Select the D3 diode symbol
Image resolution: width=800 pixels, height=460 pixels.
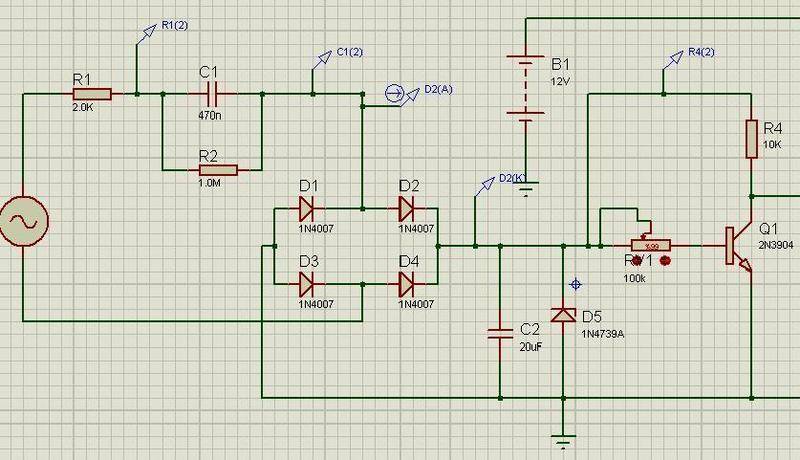click(306, 284)
